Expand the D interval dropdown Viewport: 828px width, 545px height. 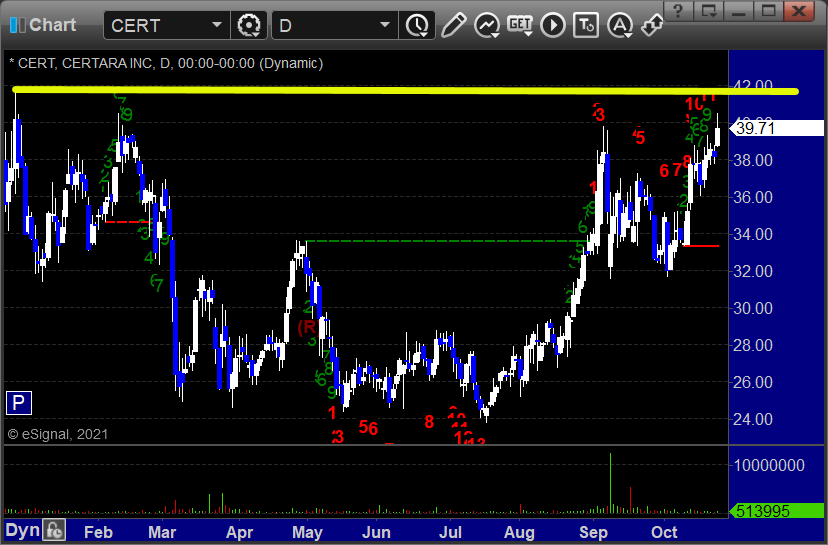385,25
